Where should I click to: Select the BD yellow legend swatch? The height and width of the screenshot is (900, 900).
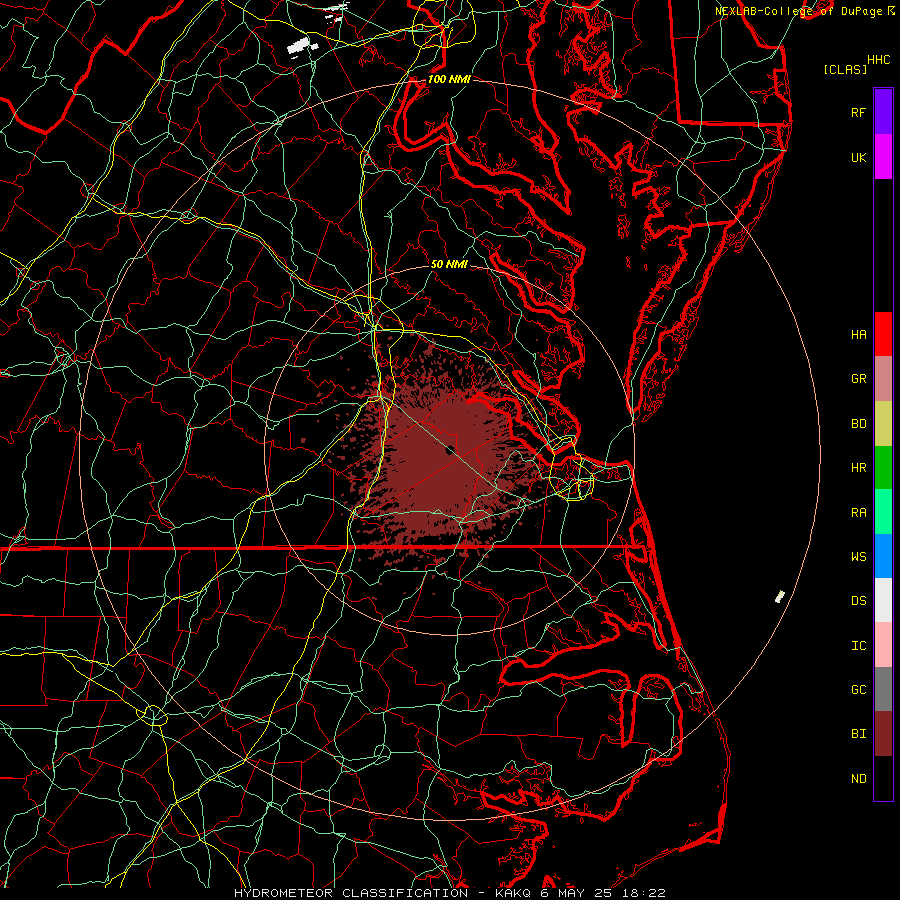coord(883,424)
